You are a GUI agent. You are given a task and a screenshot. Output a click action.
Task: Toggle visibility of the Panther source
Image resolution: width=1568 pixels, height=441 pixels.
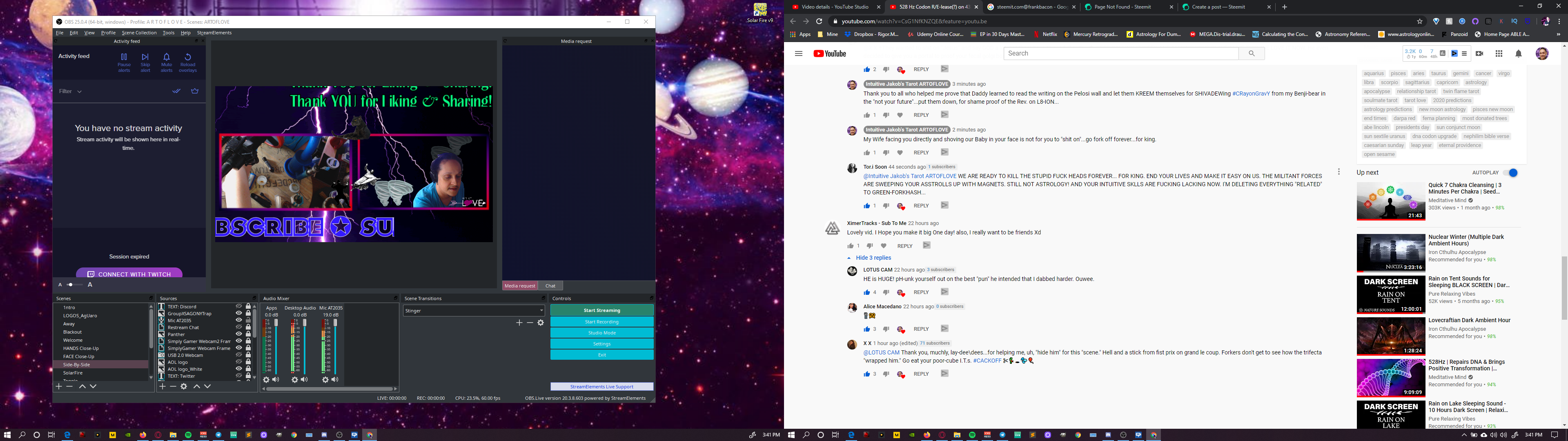(239, 334)
